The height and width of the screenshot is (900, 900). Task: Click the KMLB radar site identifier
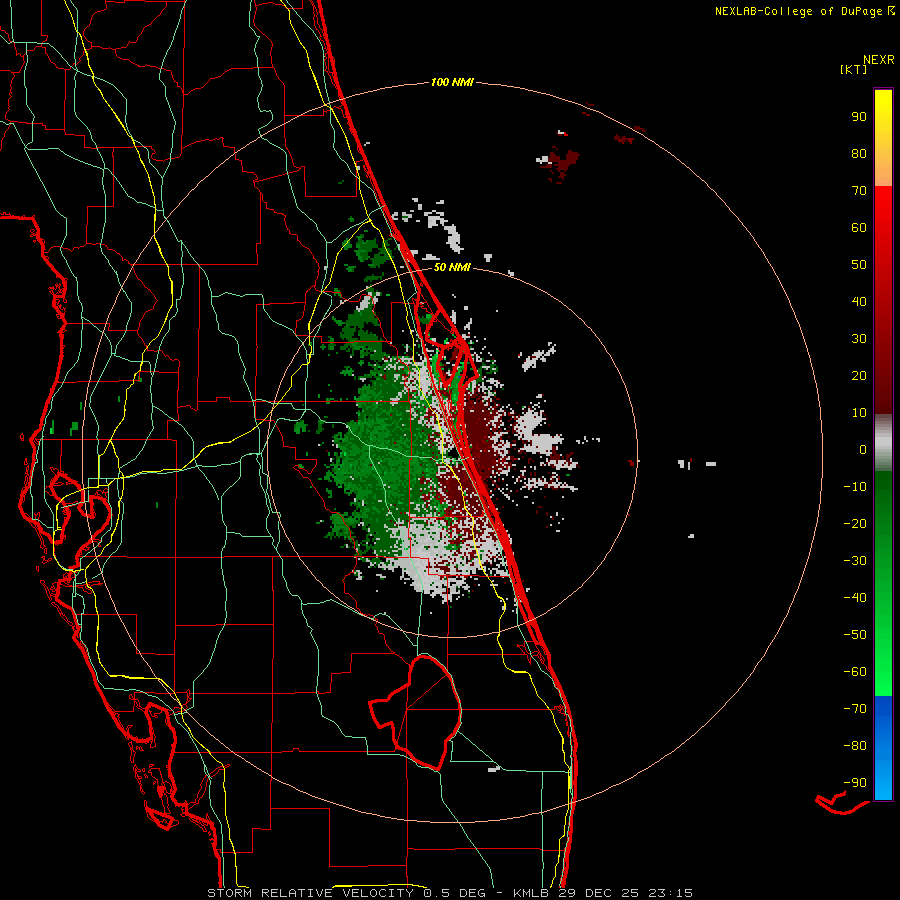pos(531,893)
